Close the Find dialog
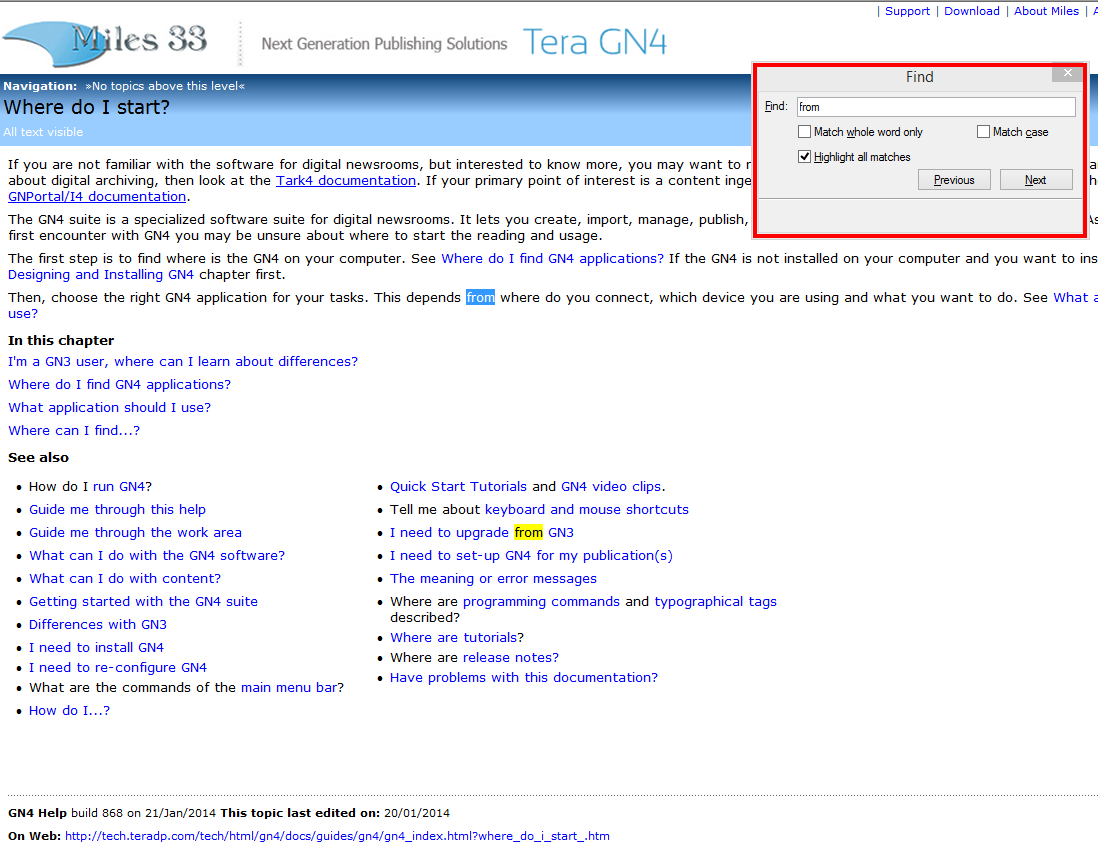Viewport: 1098px width, 851px height. click(1067, 73)
